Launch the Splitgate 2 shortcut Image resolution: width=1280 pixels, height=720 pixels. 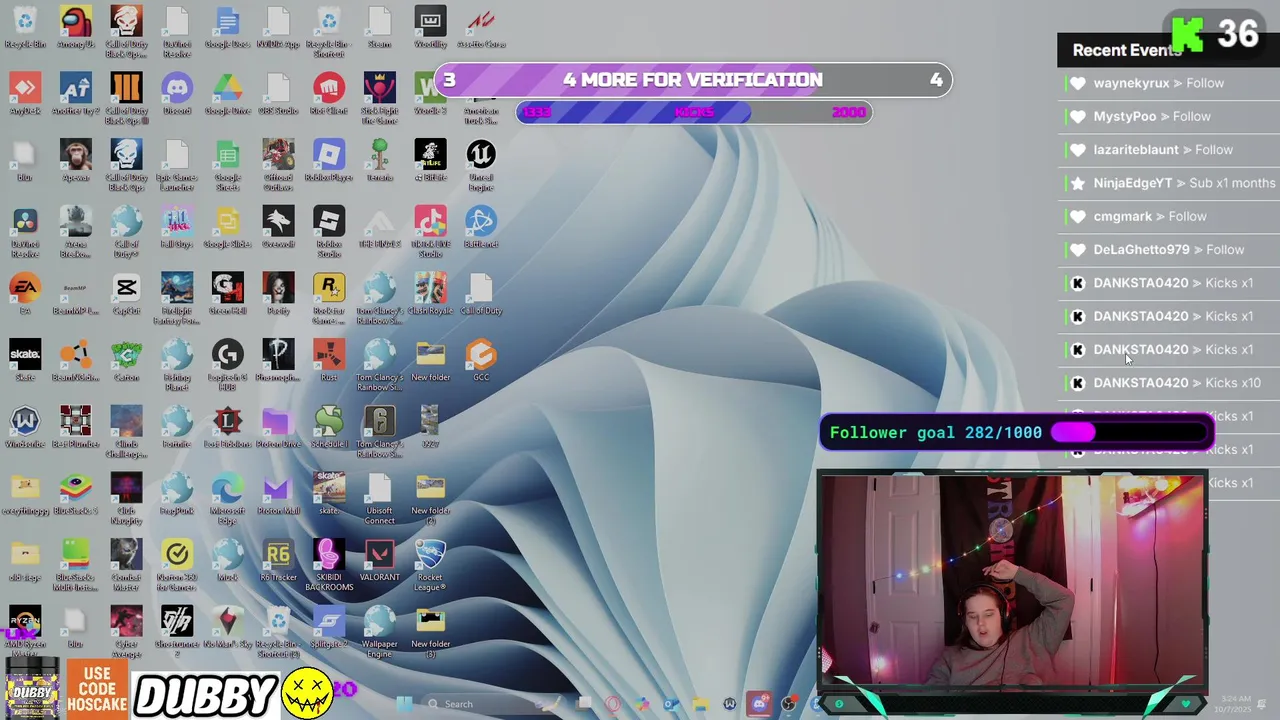tap(329, 627)
